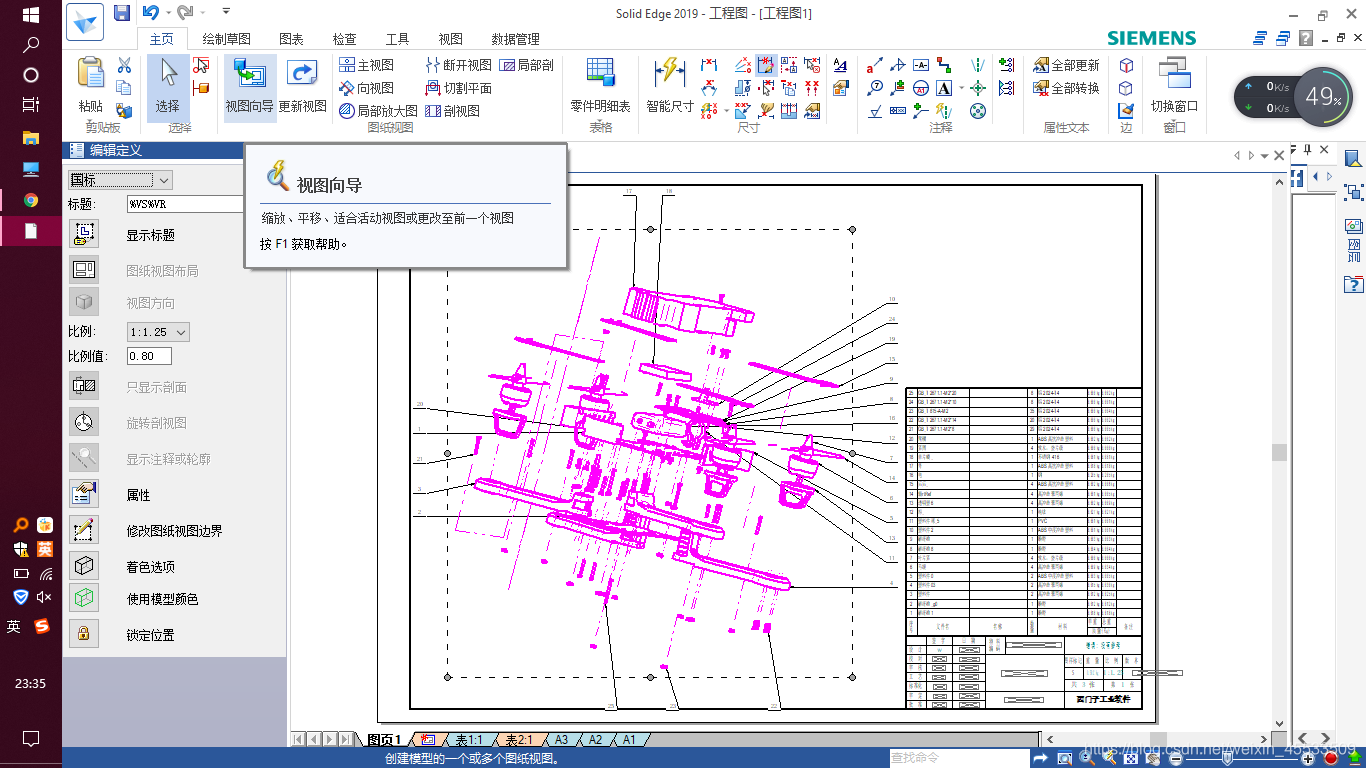
Task: Click Modify Drawing View Boundary (修改图纸视图边界)
Action: pos(84,530)
